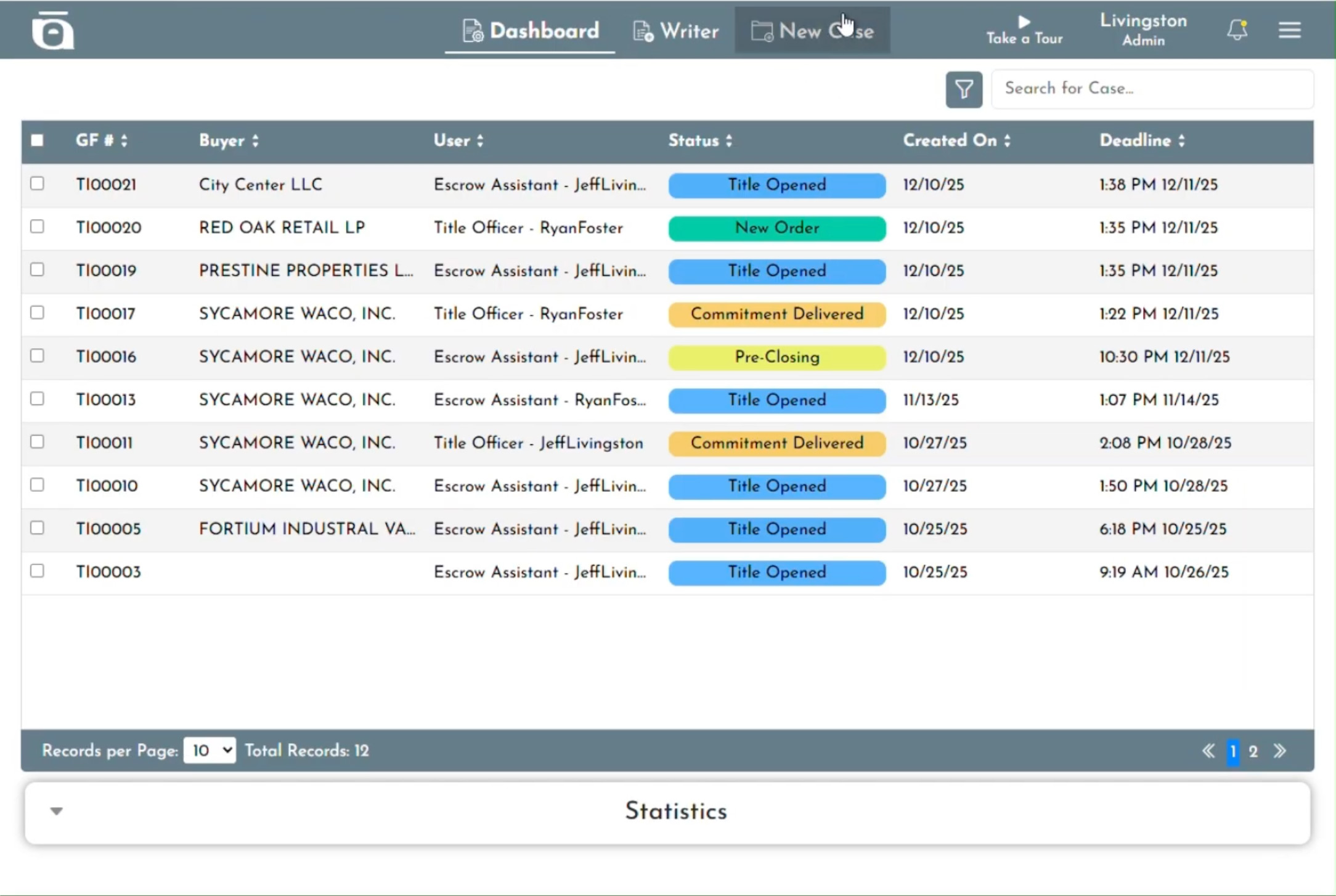The image size is (1336, 896).
Task: Go to page 2
Action: click(1253, 751)
